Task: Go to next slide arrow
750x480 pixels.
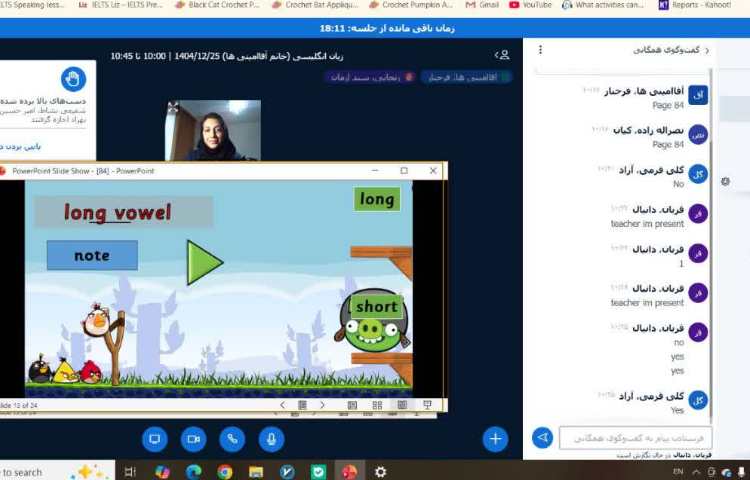Action: click(x=322, y=405)
